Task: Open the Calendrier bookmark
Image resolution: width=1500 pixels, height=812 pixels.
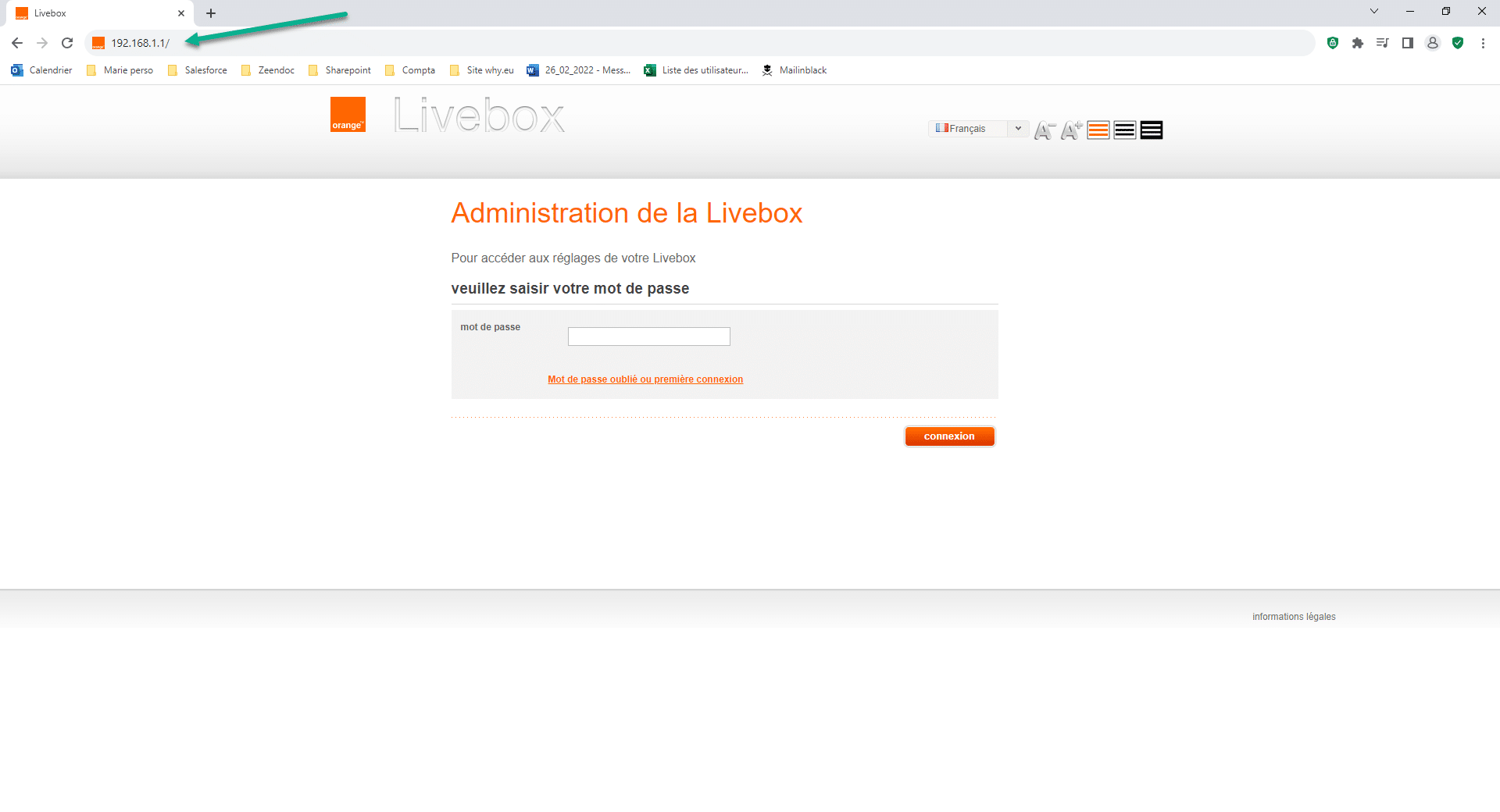Action: 41,70
